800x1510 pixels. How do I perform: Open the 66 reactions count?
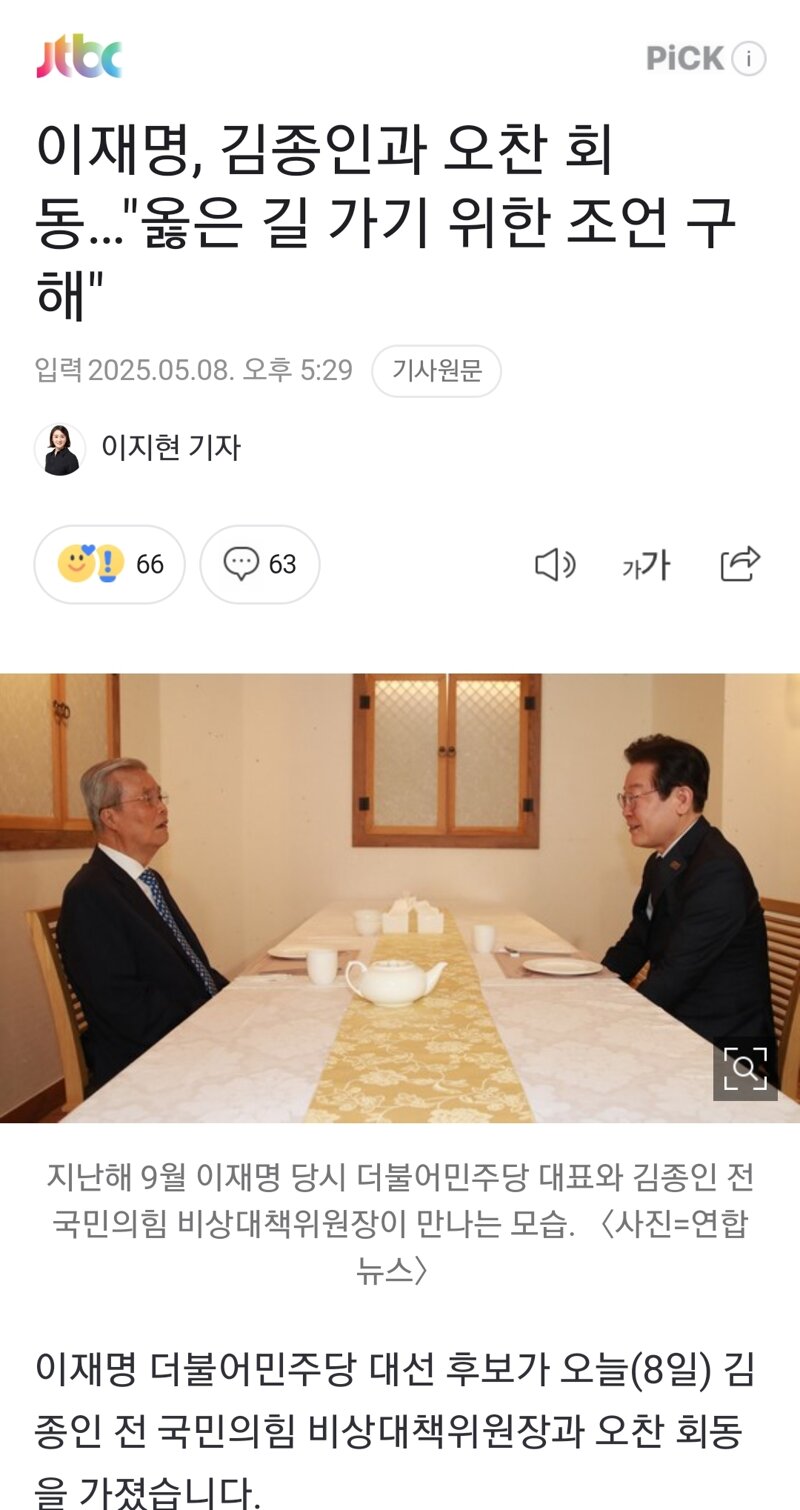150,565
